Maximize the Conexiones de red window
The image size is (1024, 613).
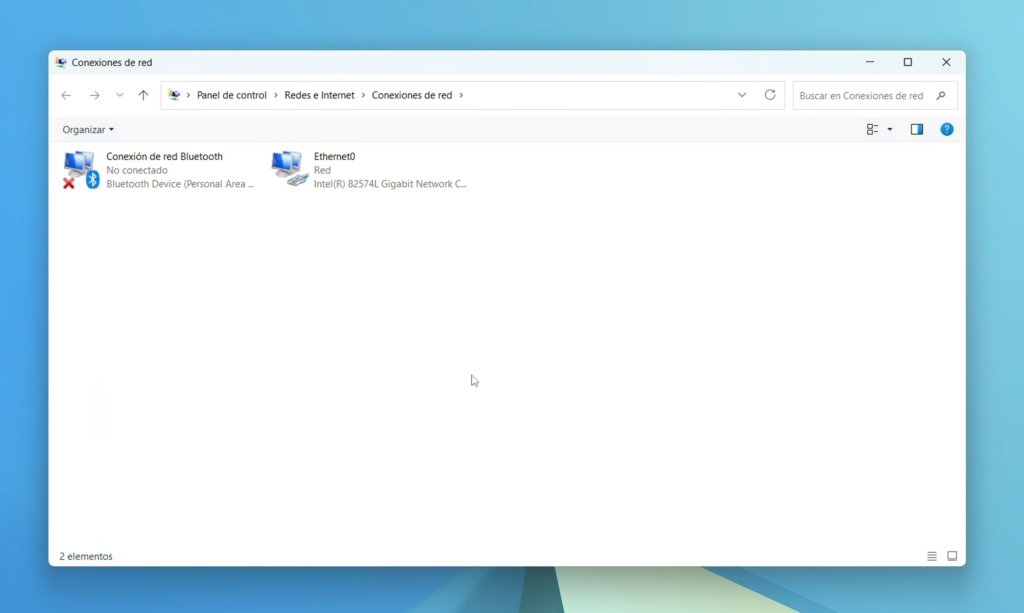tap(908, 62)
